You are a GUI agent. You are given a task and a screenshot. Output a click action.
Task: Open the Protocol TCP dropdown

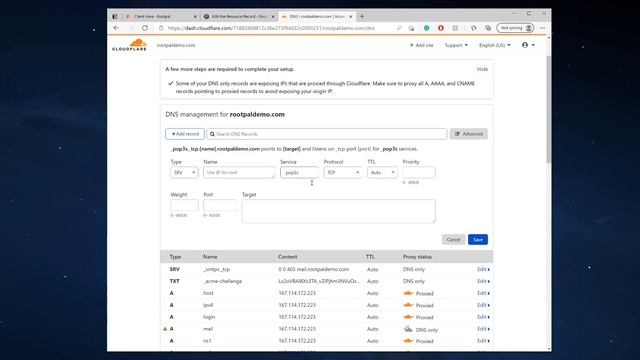click(x=342, y=173)
